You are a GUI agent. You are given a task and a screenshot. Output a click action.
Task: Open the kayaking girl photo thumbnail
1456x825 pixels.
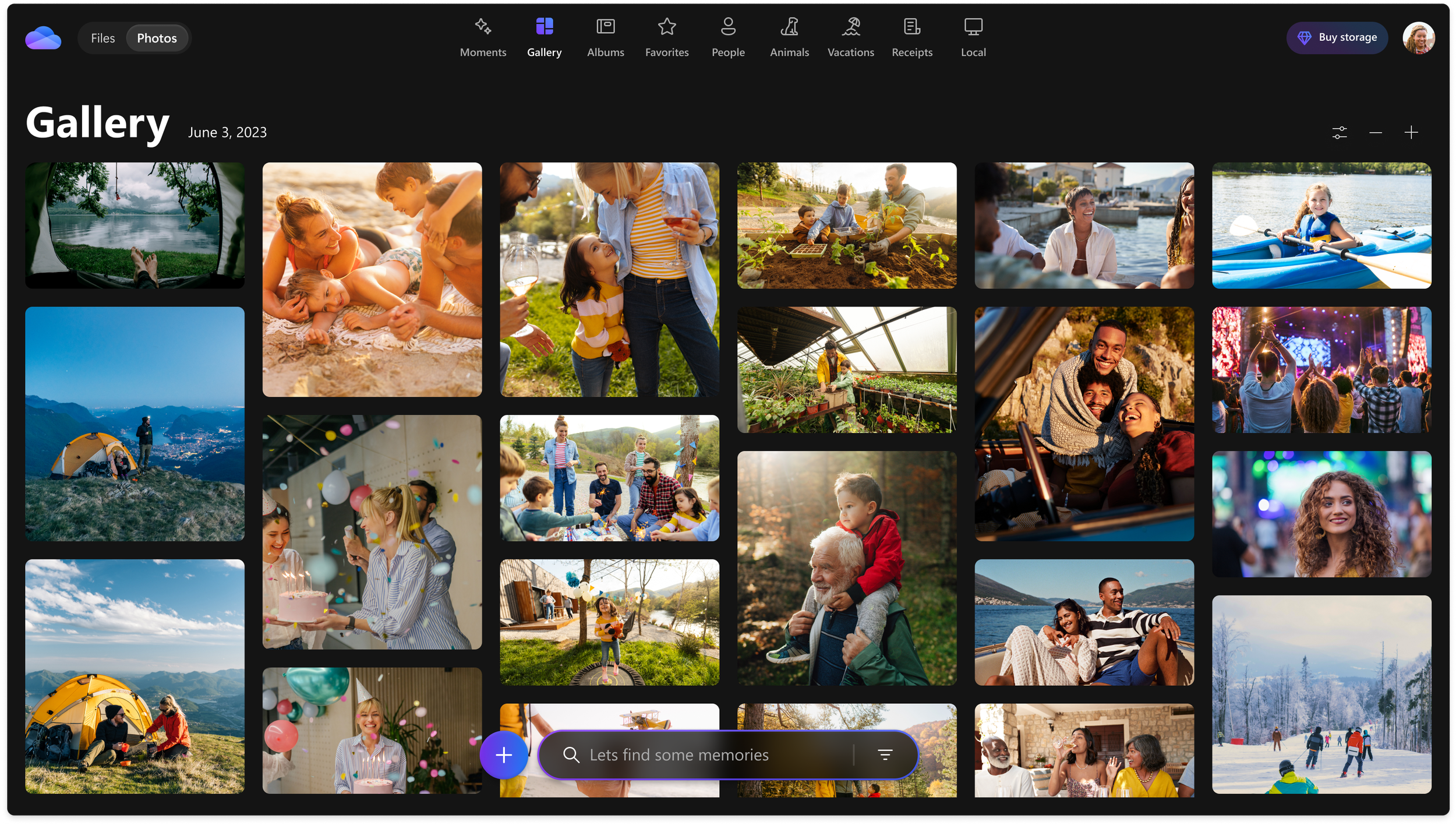click(1321, 225)
